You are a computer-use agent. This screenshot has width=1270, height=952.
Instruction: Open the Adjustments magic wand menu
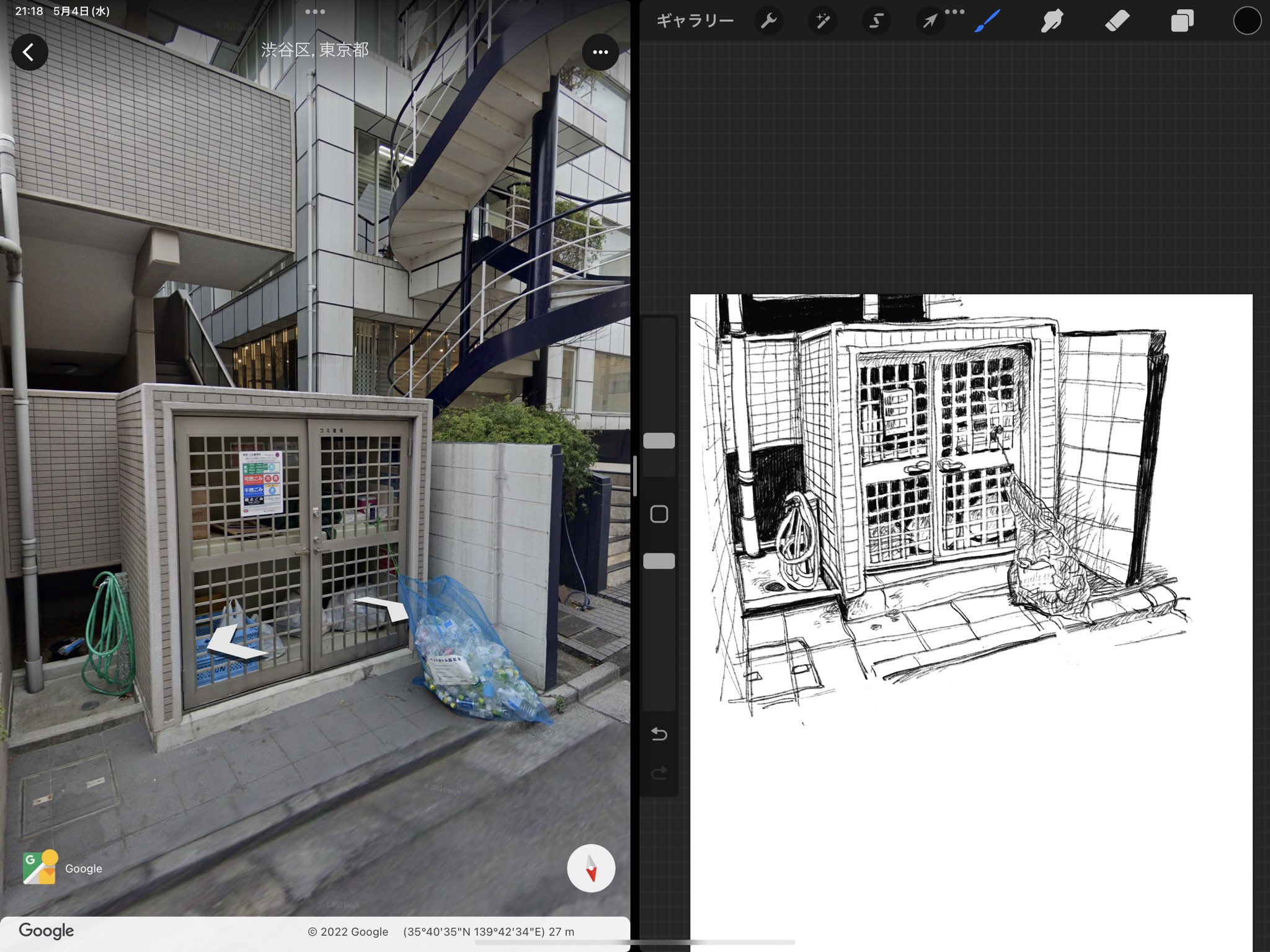tap(823, 21)
